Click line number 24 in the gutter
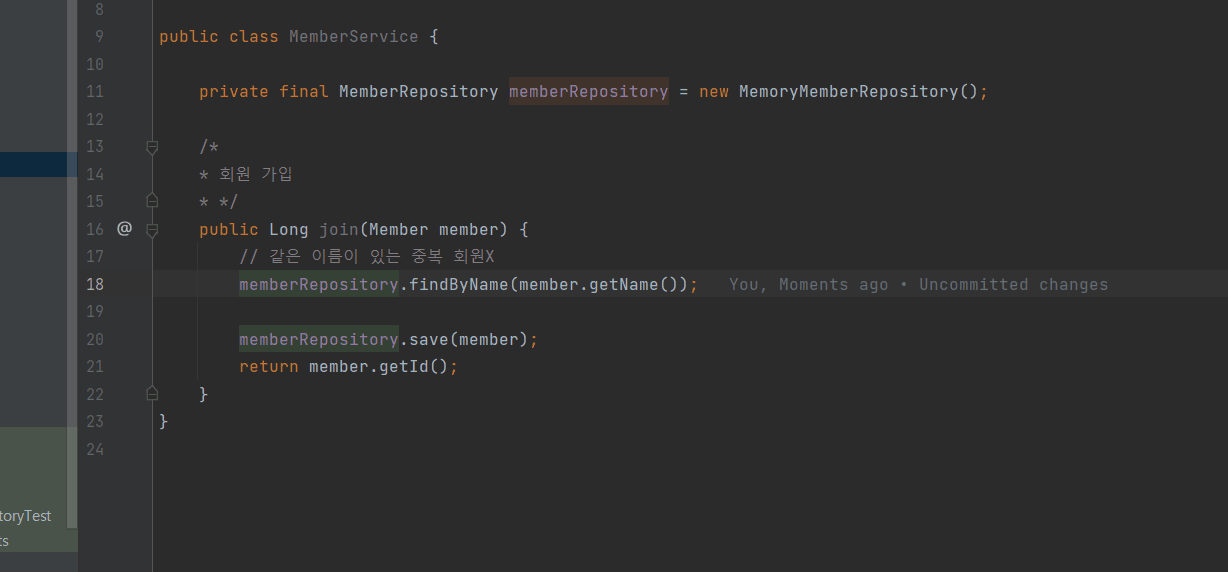This screenshot has height=572, width=1228. tap(95, 449)
